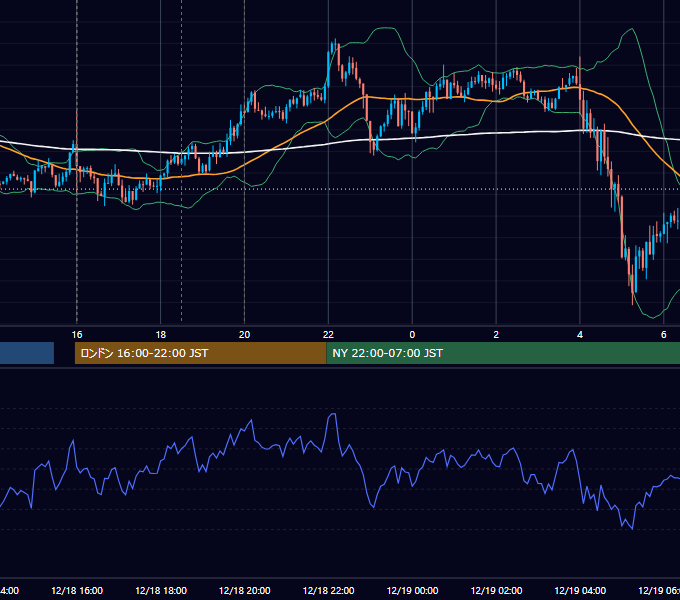The width and height of the screenshot is (680, 600).
Task: Click the 12/18 16:00 date label
Action: tap(77, 590)
